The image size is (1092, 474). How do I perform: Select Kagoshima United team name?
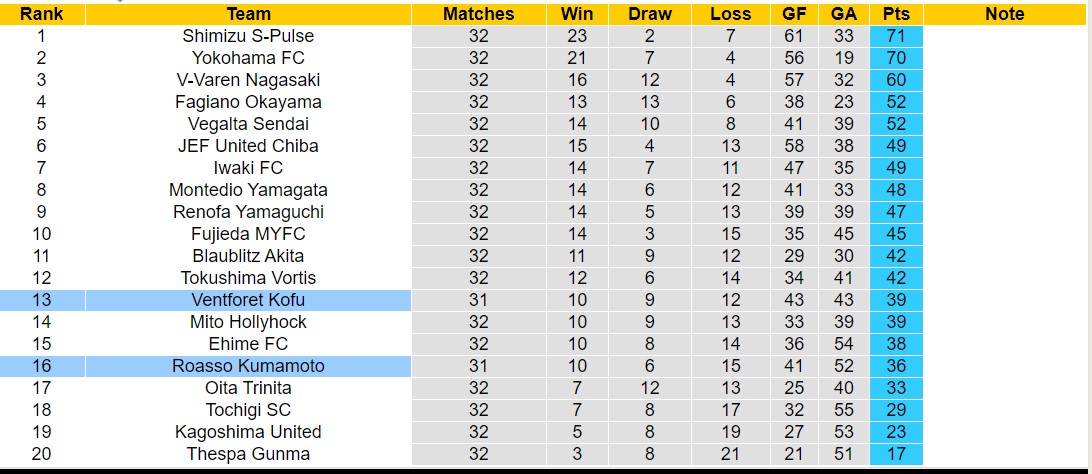coord(248,432)
